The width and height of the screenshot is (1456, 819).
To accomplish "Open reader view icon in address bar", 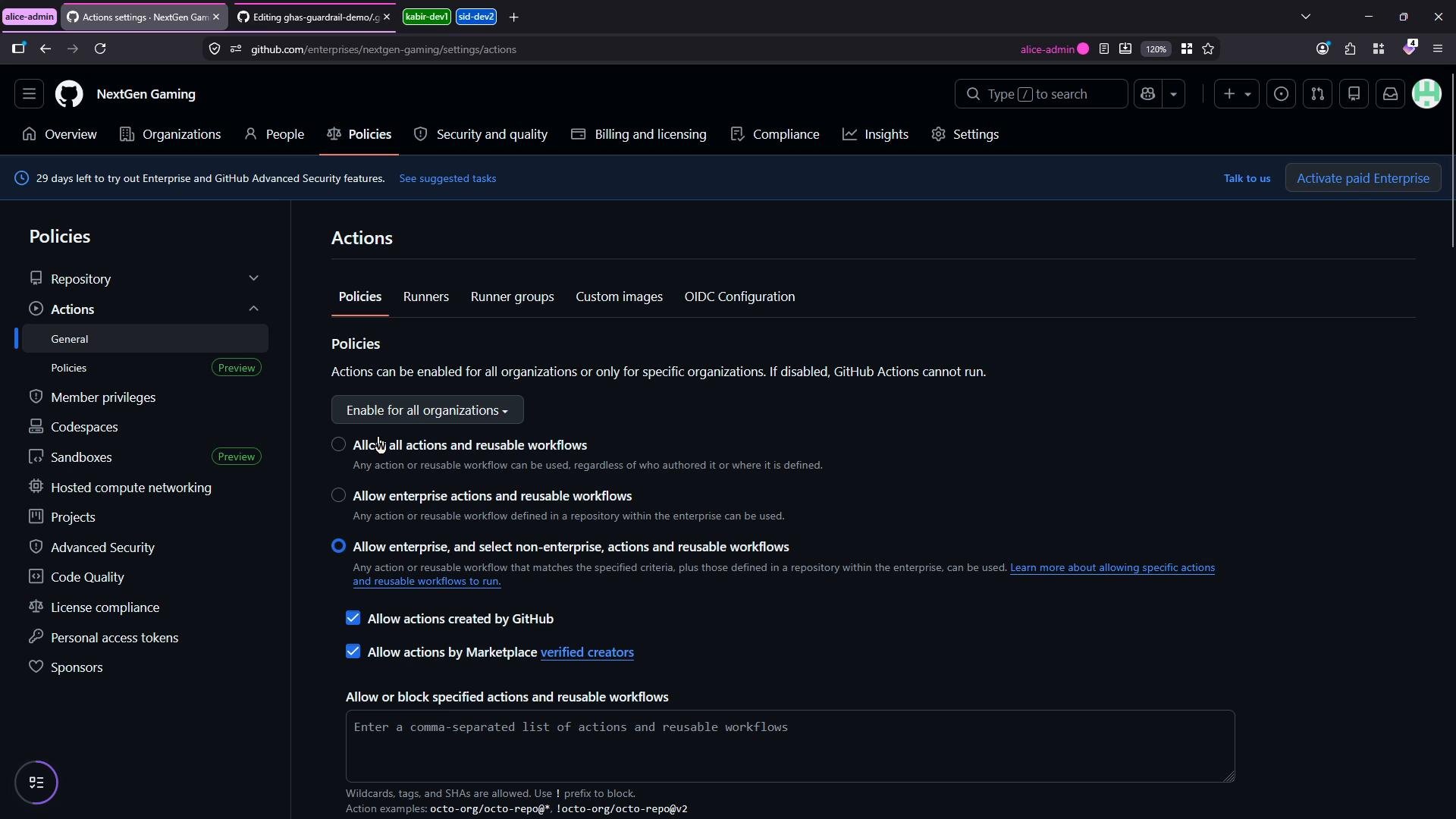I will pos(1105,49).
